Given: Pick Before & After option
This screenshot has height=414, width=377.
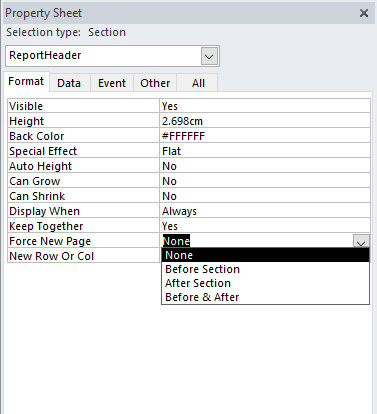Looking at the screenshot, I should (266, 297).
